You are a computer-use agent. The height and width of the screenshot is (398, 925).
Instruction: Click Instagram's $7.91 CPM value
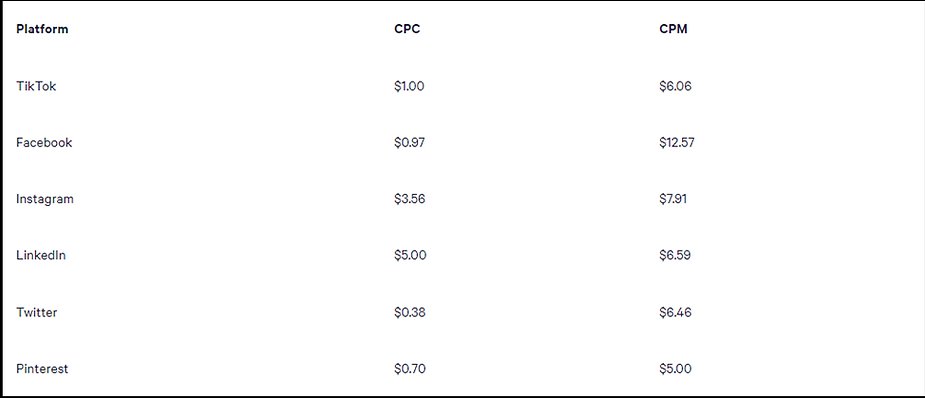click(x=673, y=199)
